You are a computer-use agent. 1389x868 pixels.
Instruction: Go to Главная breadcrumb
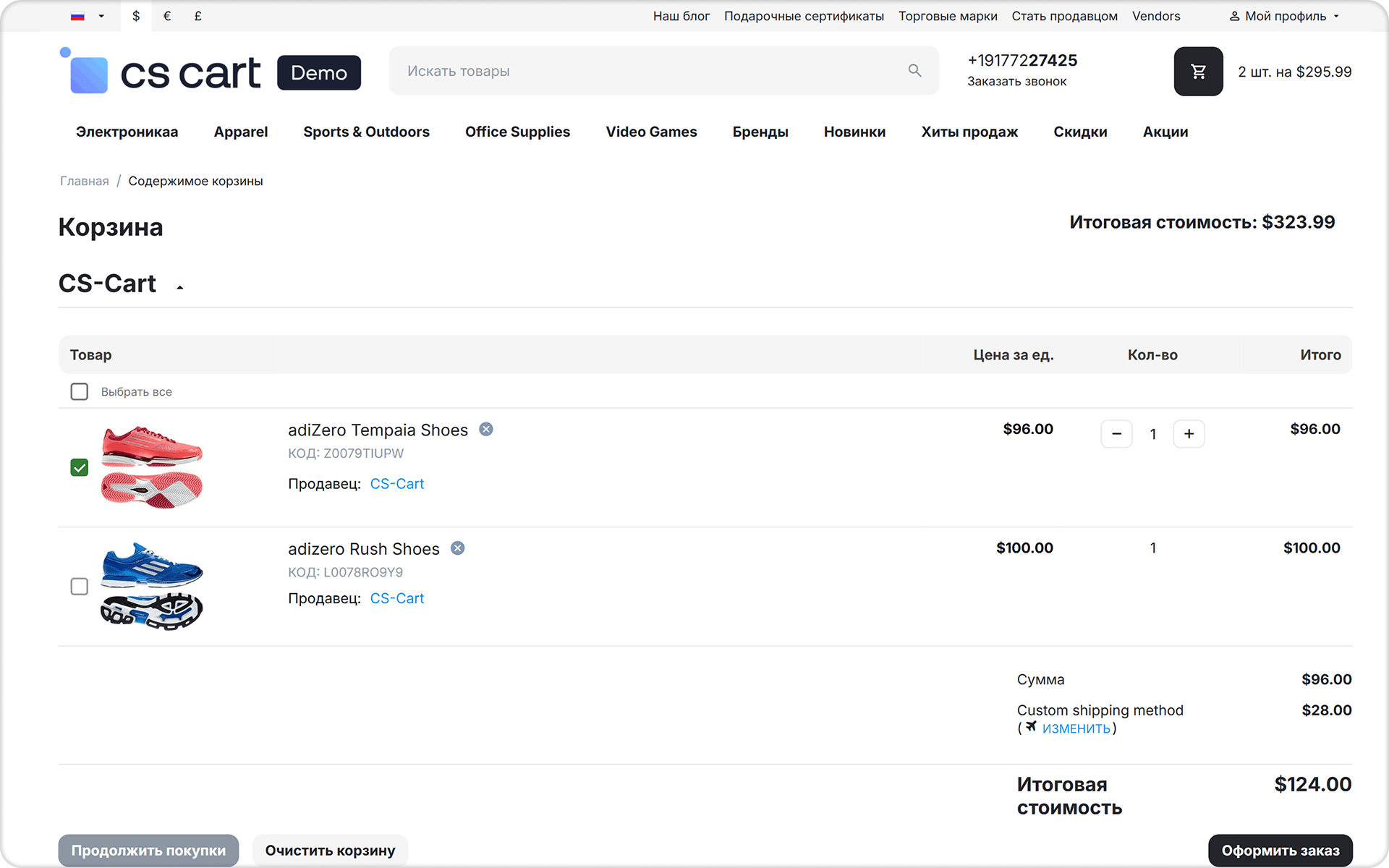[85, 181]
